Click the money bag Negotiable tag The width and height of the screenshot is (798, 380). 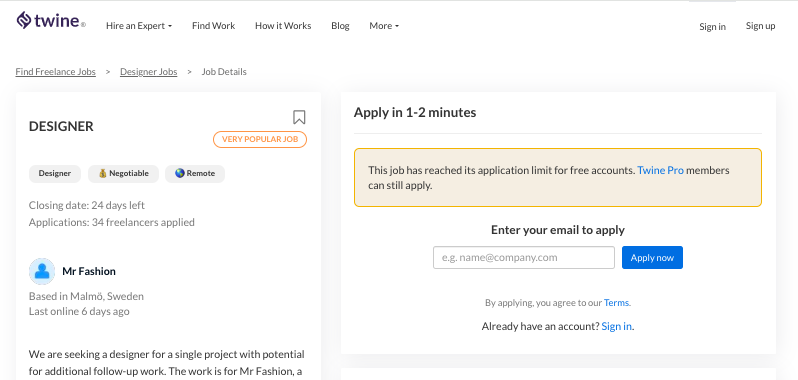[x=123, y=173]
